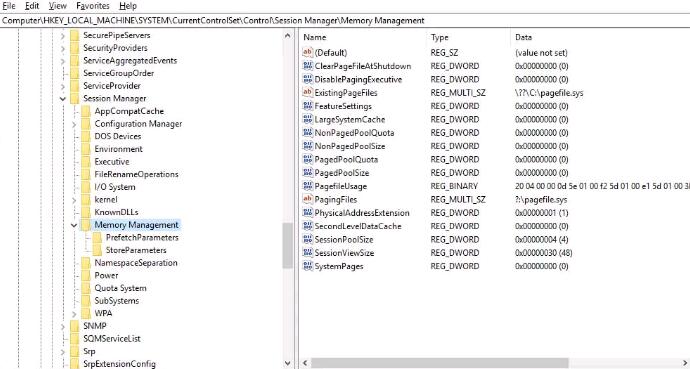Open the Edit menu

pos(32,6)
